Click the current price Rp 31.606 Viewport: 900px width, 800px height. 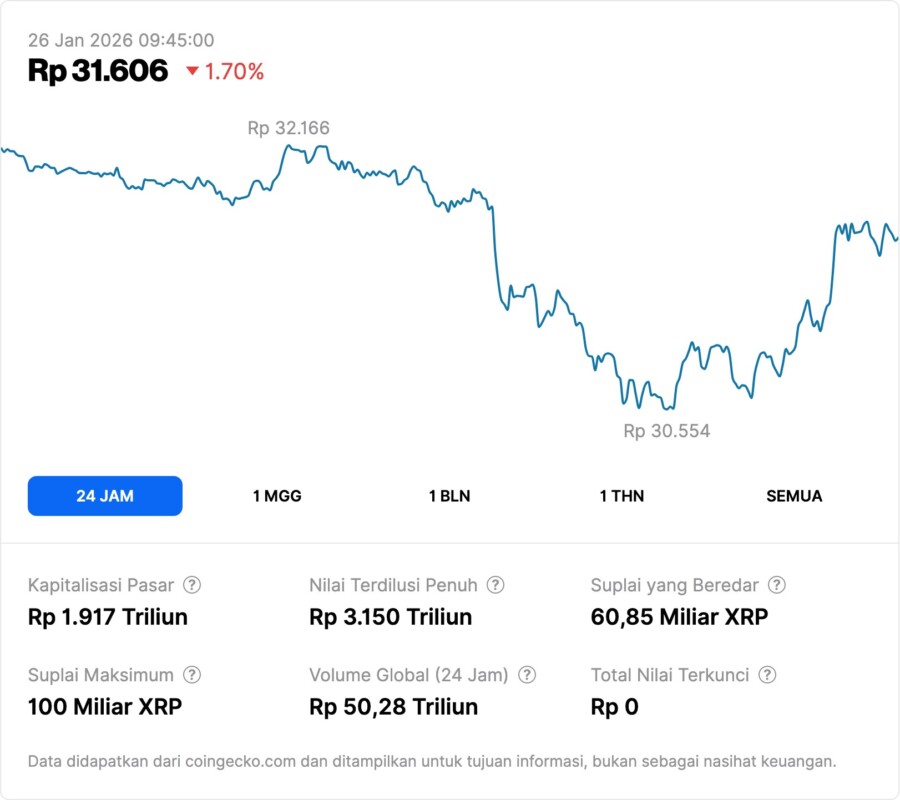[98, 71]
